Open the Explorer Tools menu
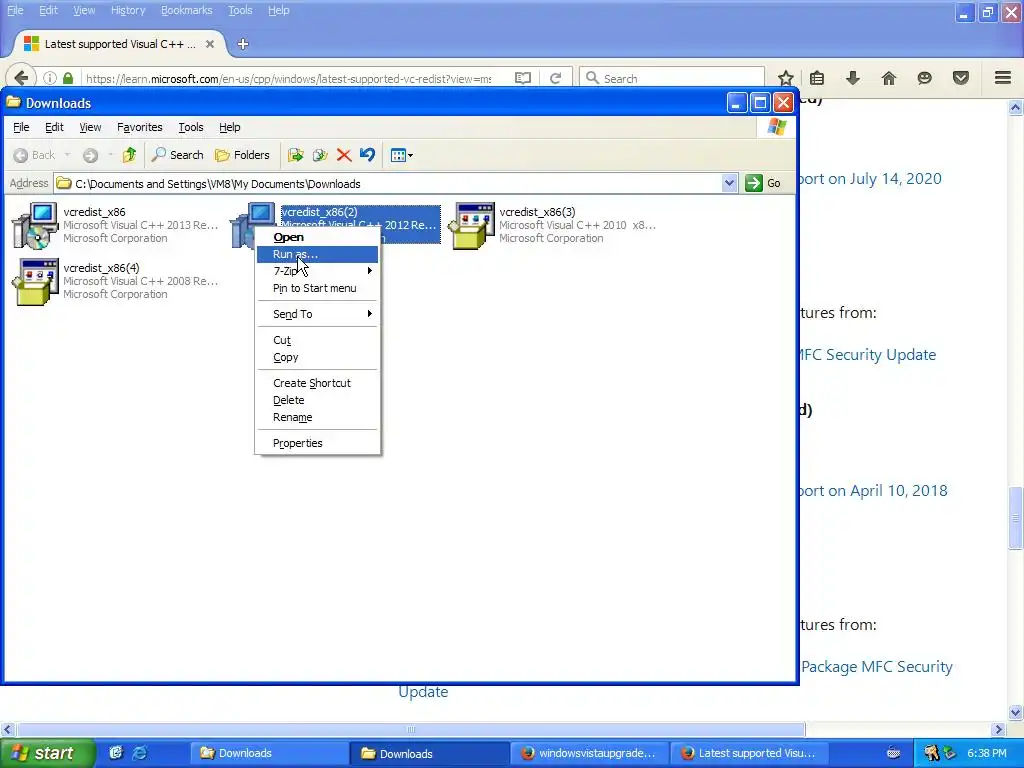Image resolution: width=1024 pixels, height=768 pixels. coord(191,127)
